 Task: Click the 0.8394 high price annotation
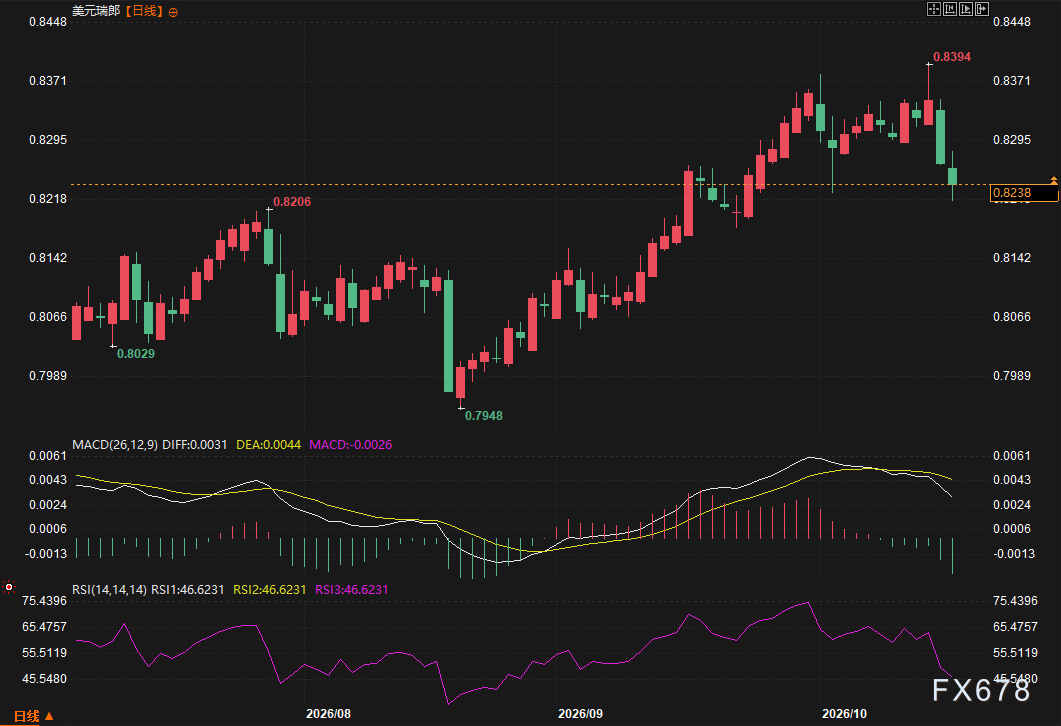pos(952,57)
